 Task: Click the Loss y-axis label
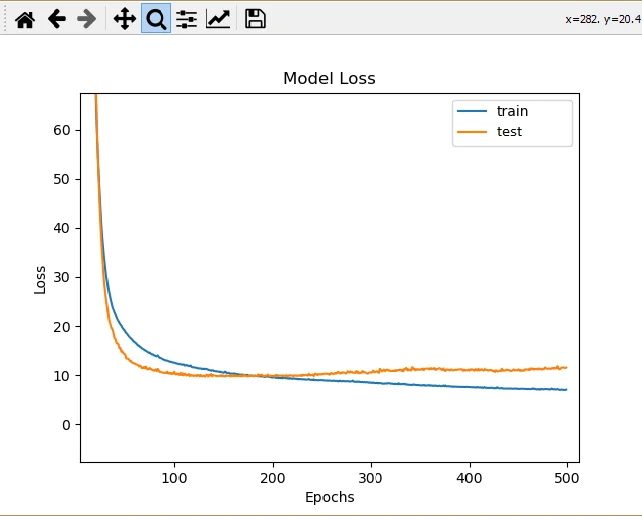tap(40, 280)
